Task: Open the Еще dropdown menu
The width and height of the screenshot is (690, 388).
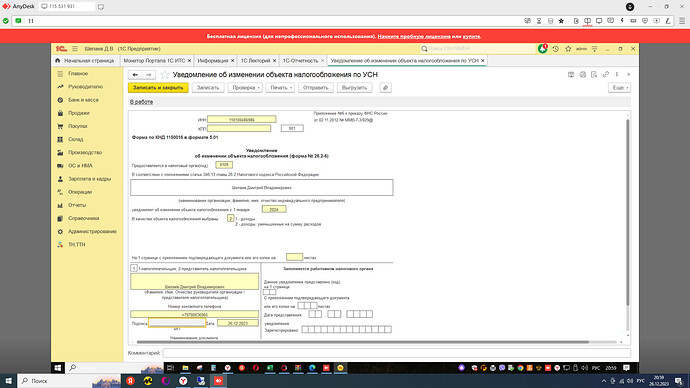Action: coord(619,88)
